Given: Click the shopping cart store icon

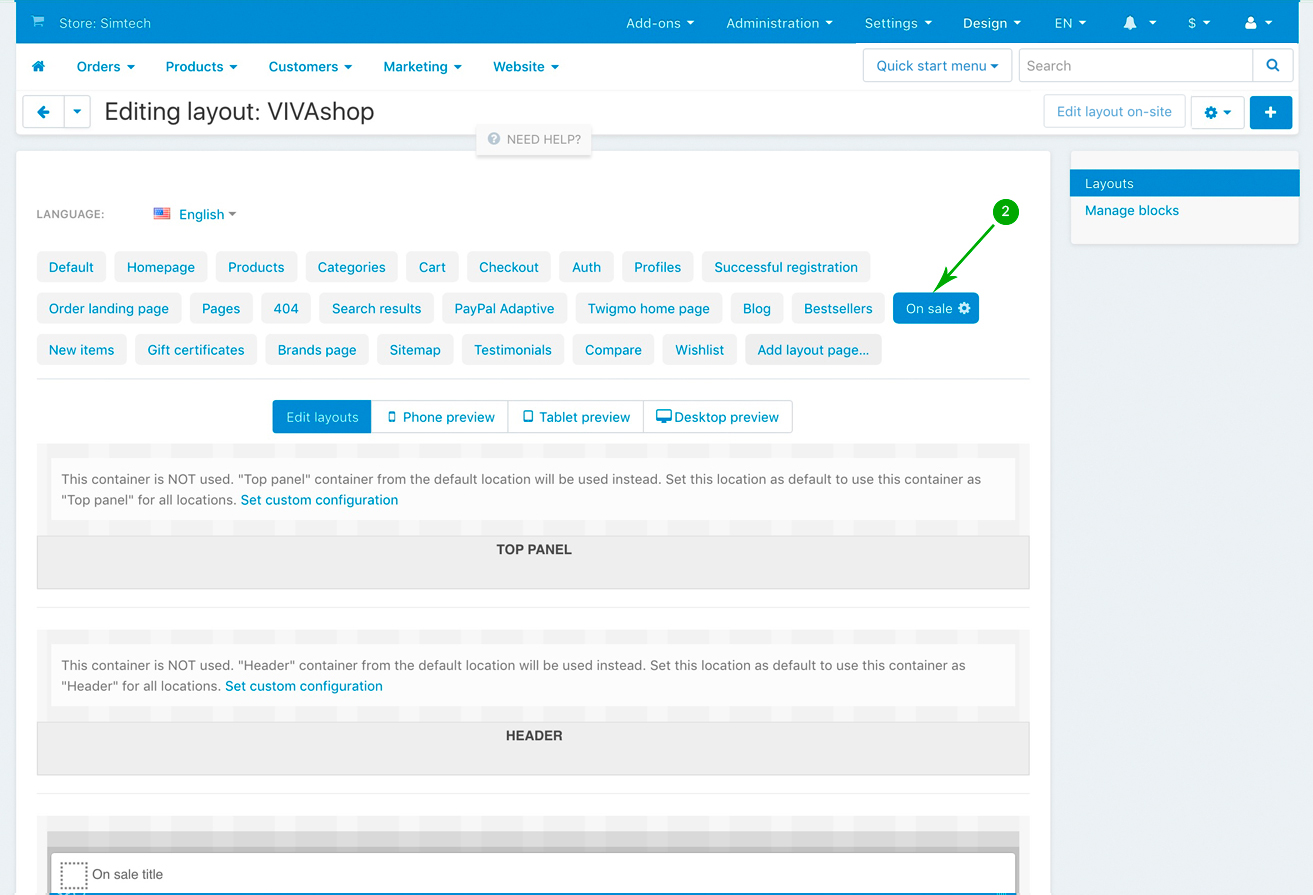Looking at the screenshot, I should (x=38, y=22).
